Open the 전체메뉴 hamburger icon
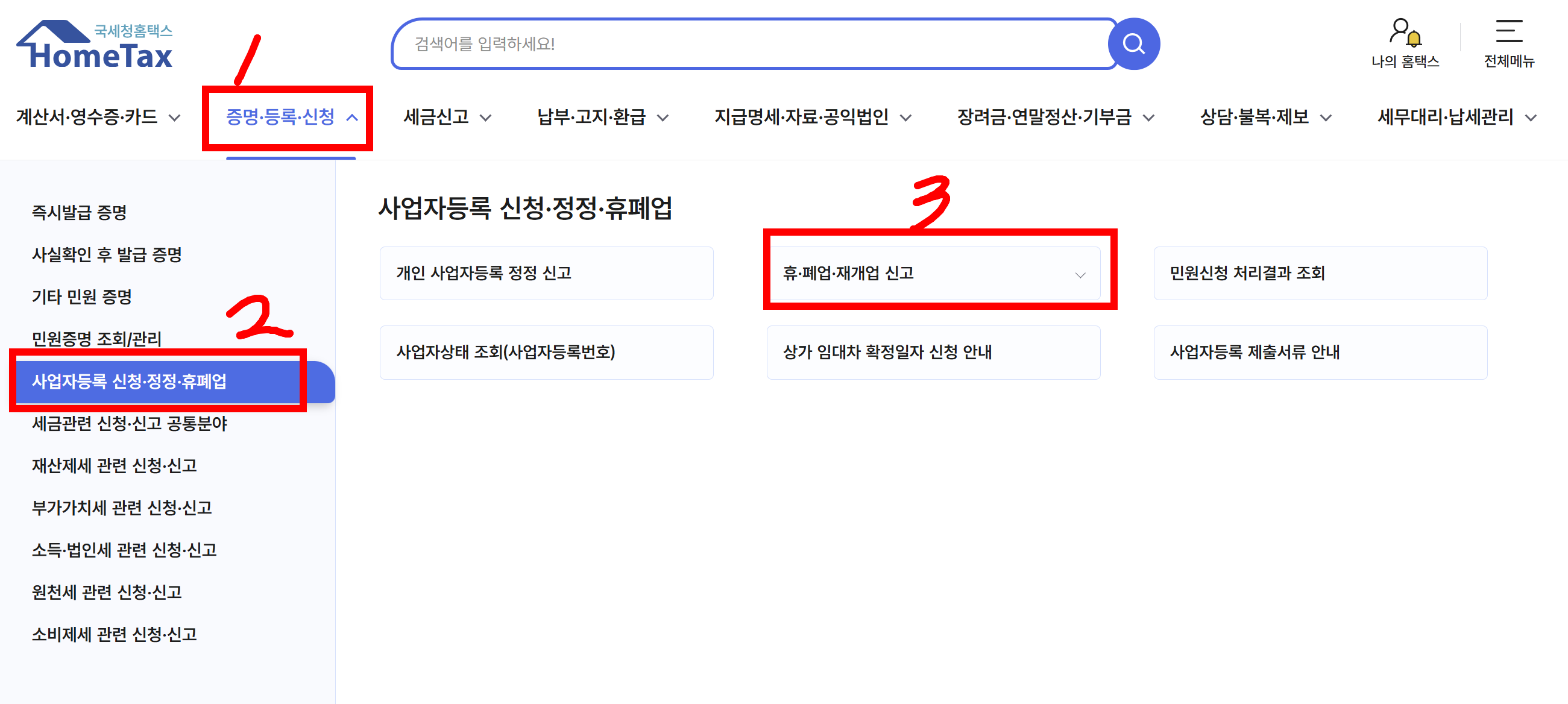This screenshot has height=704, width=1568. click(1508, 31)
